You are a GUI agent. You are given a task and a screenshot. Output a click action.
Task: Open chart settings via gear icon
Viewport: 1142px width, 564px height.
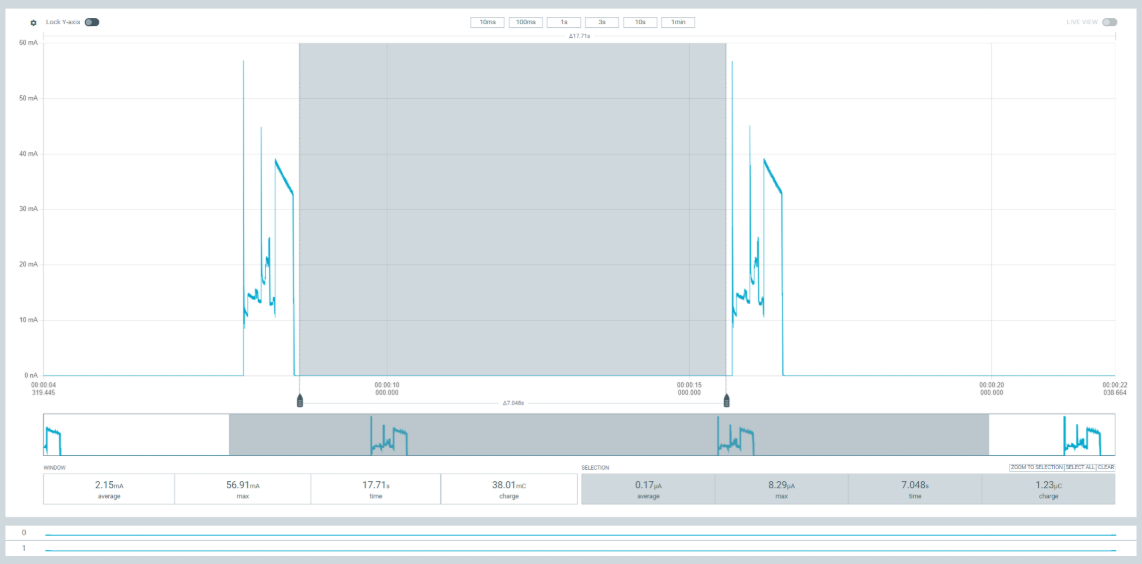point(33,22)
